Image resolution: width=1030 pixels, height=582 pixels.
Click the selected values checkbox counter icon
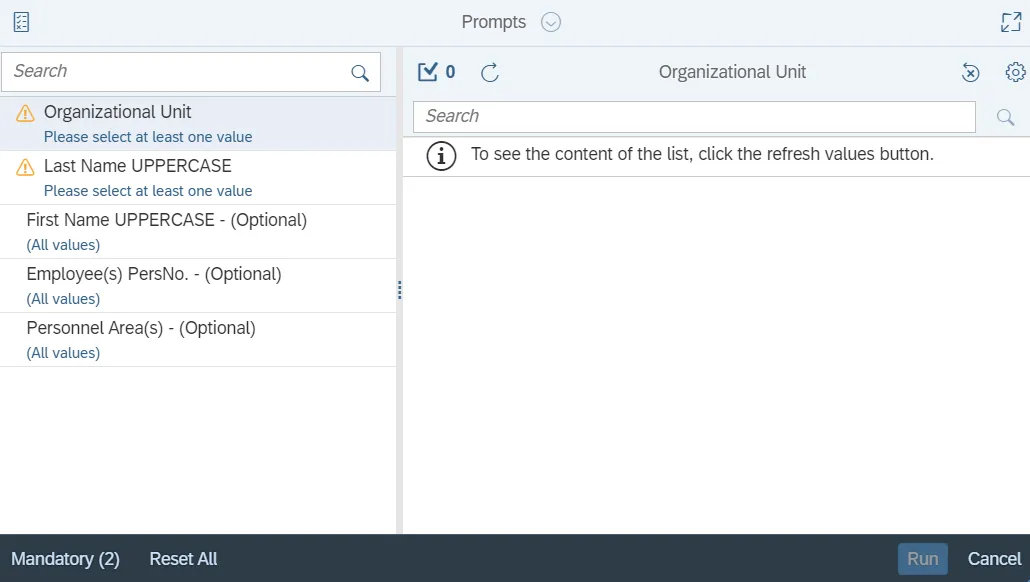[x=429, y=72]
